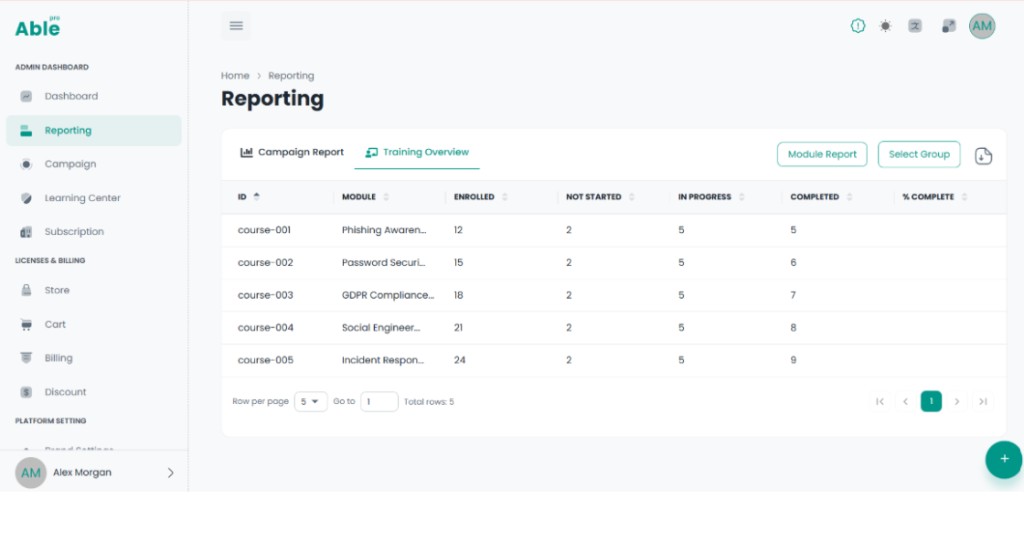1024x552 pixels.
Task: Expand the rows per page dropdown
Action: tap(310, 402)
